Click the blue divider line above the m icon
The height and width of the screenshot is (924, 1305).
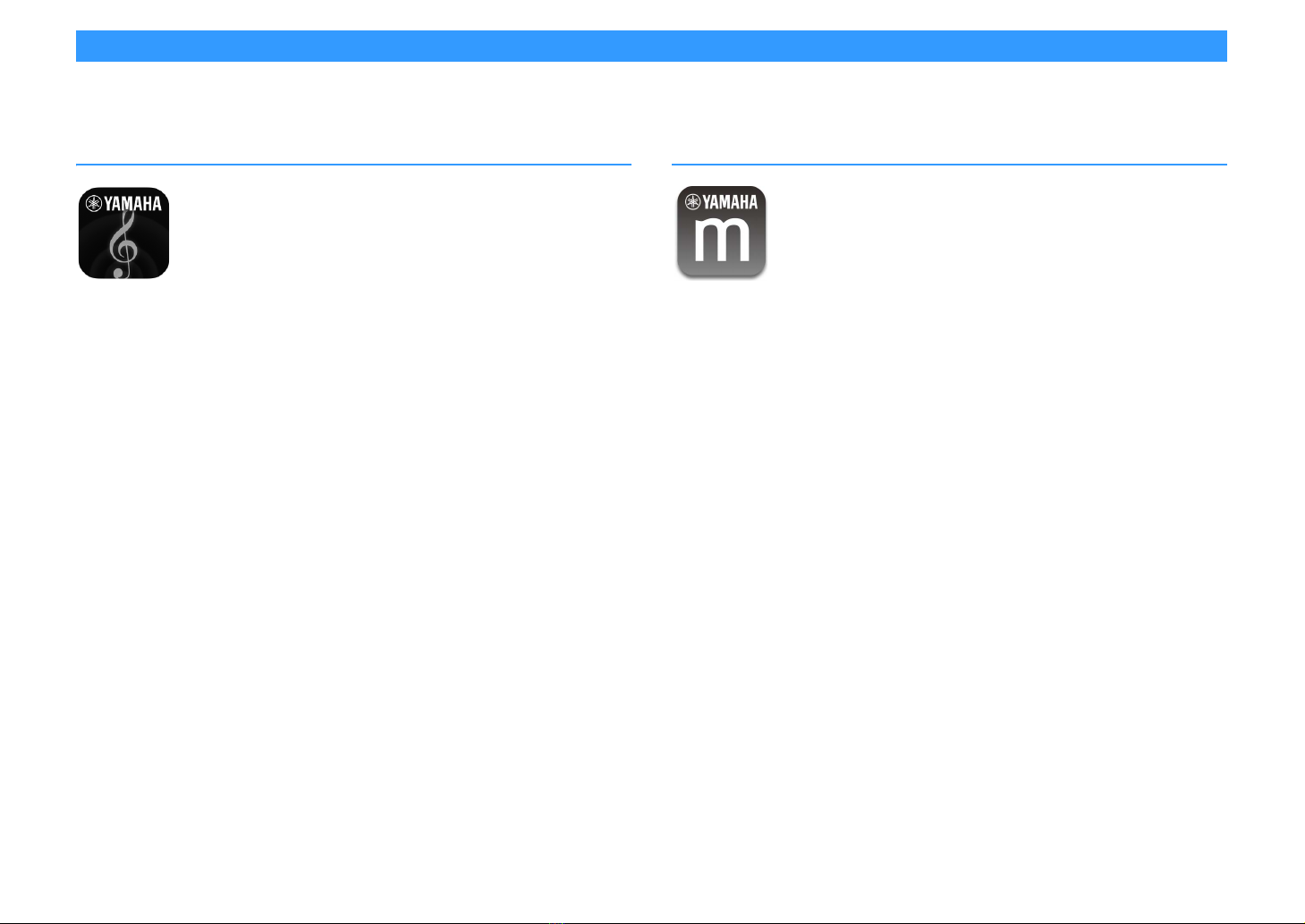(x=949, y=165)
